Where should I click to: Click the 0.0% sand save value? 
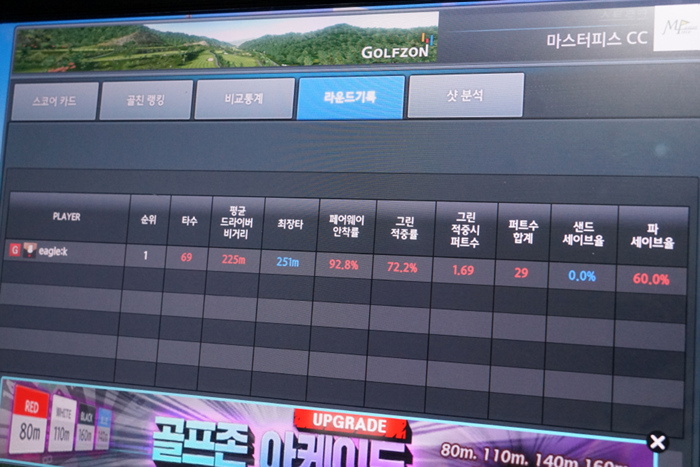[x=582, y=276]
